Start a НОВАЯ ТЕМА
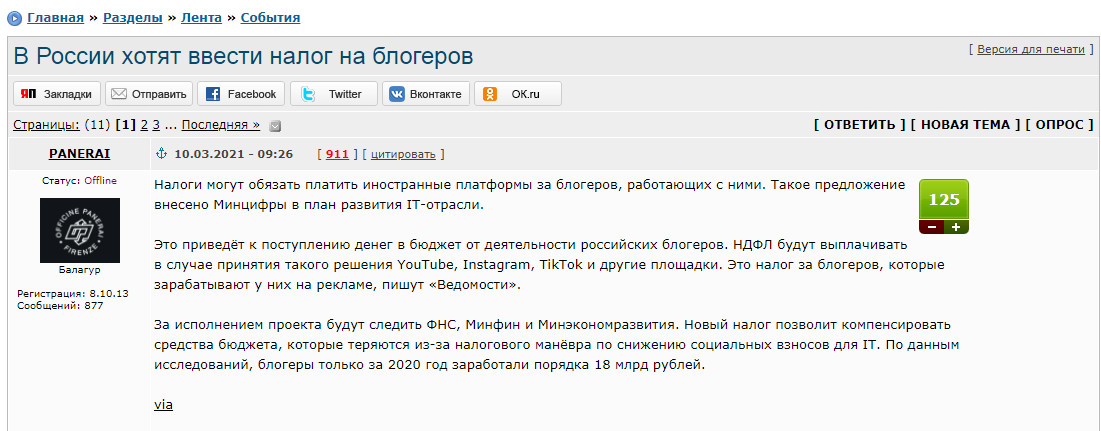The image size is (1101, 431). pyautogui.click(x=965, y=125)
